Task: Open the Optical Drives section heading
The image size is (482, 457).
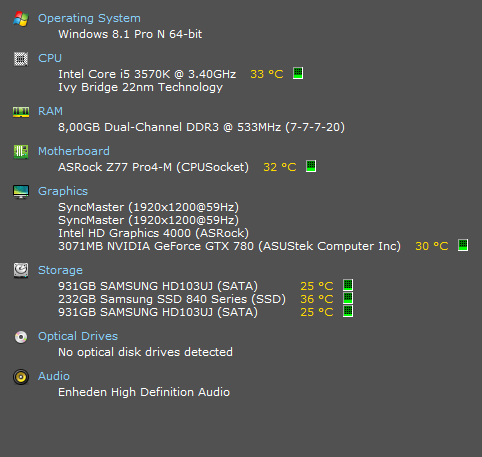Action: 78,336
